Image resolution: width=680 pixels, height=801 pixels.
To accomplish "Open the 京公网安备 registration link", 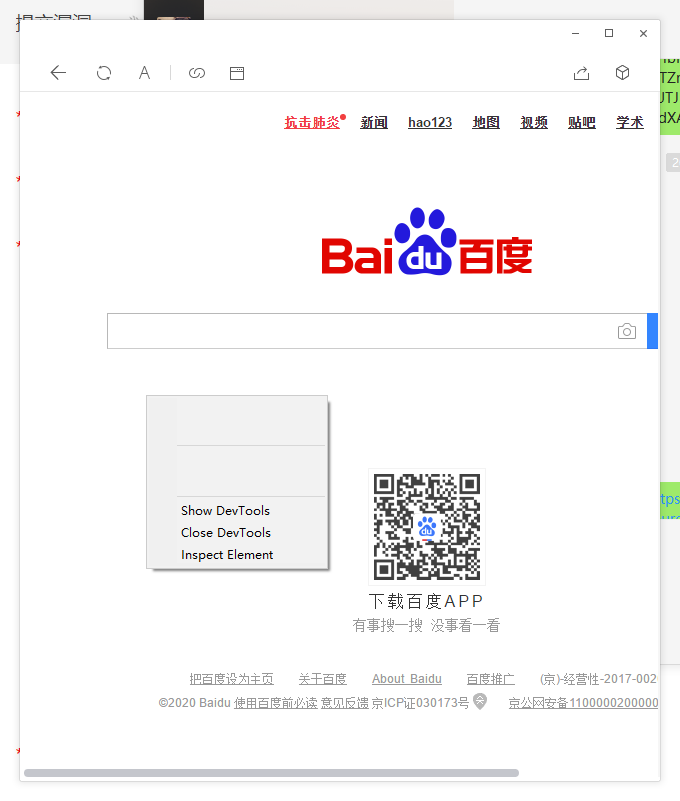I will [583, 703].
